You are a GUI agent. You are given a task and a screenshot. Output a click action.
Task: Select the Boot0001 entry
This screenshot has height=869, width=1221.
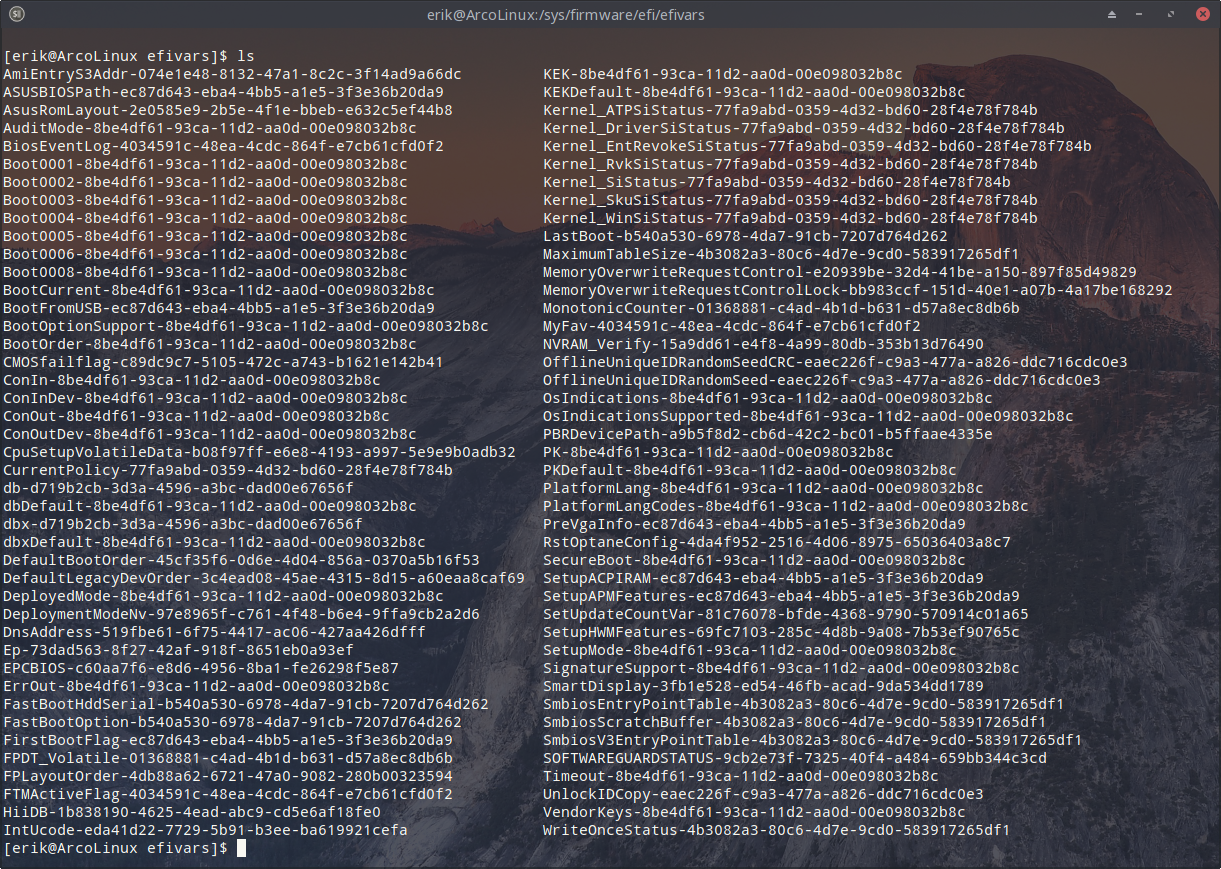(205, 164)
